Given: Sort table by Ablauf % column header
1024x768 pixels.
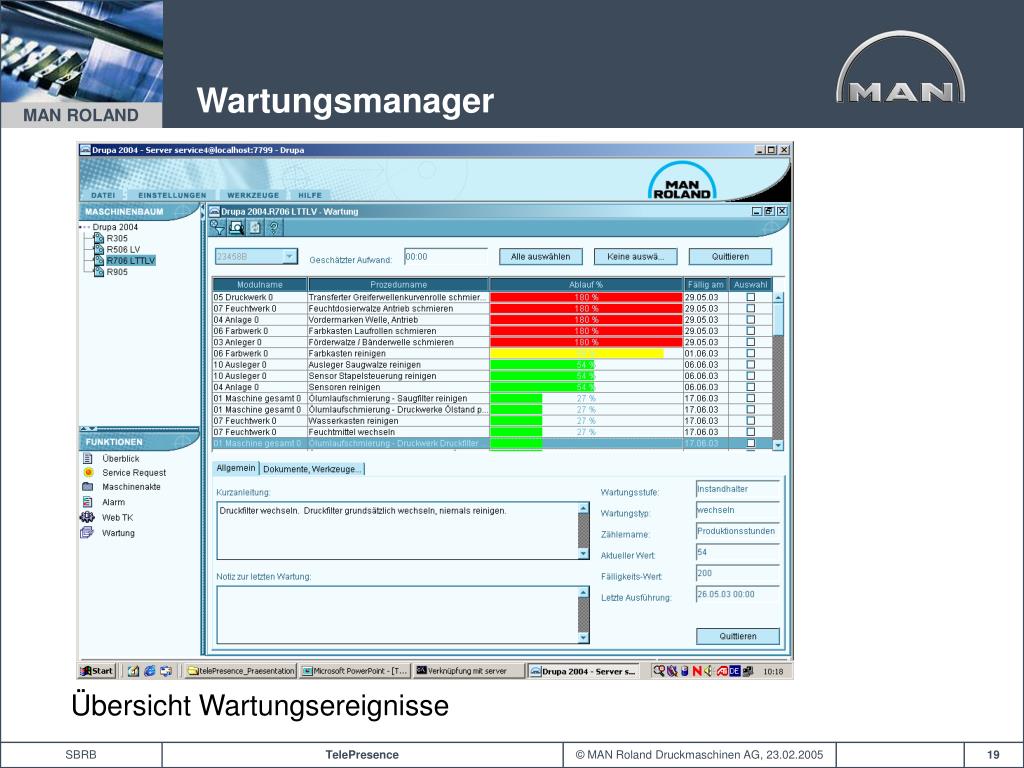Looking at the screenshot, I should click(586, 285).
